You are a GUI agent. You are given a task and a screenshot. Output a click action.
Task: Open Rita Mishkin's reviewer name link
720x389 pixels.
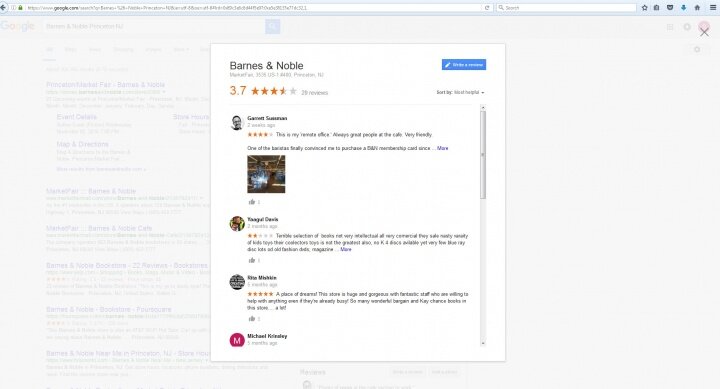[x=262, y=278]
